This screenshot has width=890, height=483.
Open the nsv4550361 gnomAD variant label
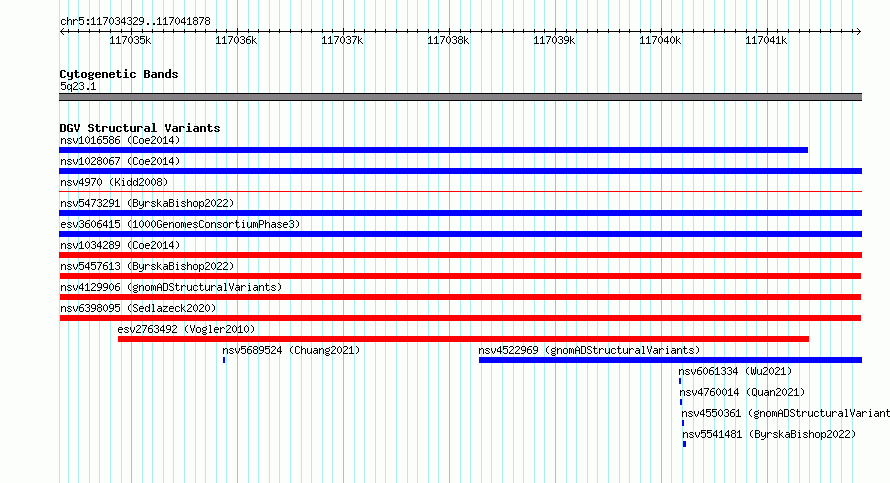pos(786,413)
